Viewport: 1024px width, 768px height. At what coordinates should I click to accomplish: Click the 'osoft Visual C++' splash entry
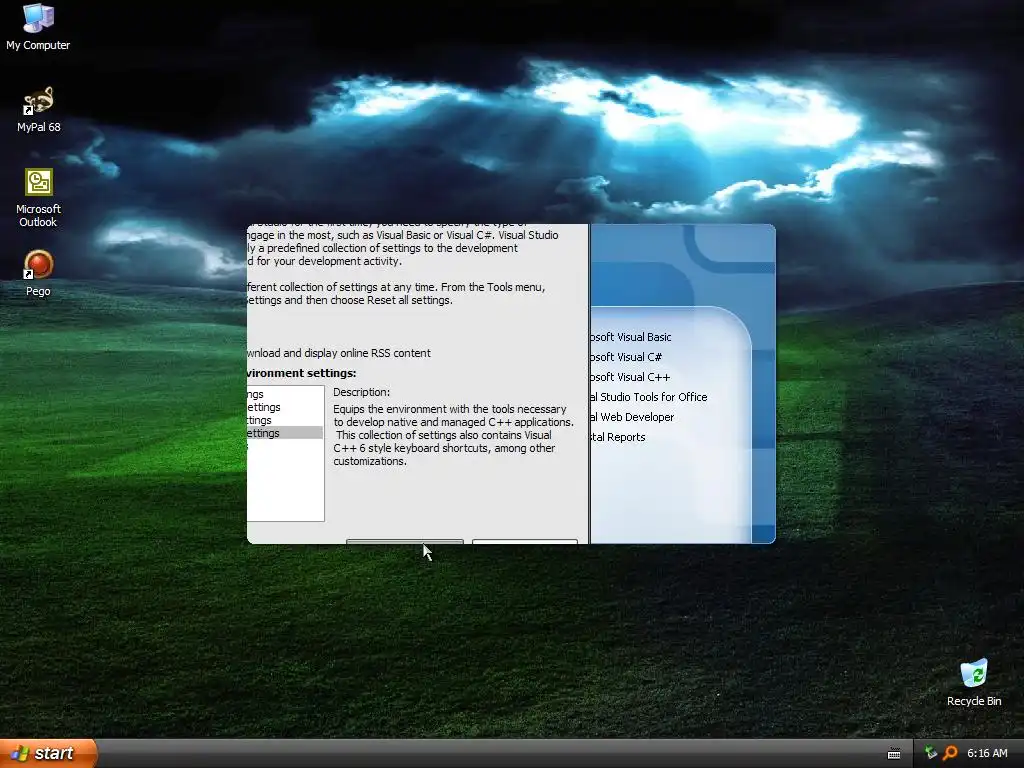630,377
